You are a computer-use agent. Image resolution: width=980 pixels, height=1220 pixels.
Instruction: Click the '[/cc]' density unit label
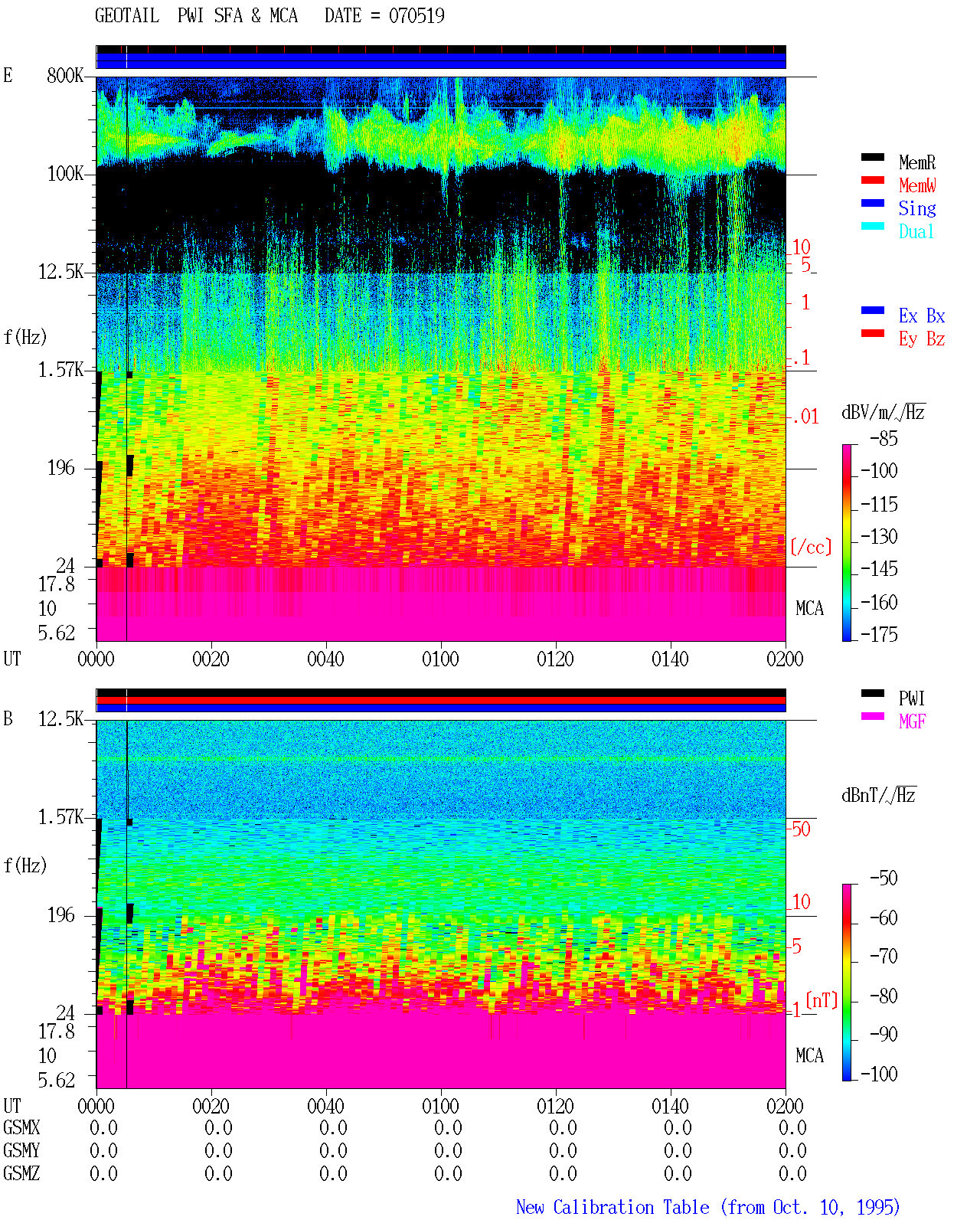811,547
